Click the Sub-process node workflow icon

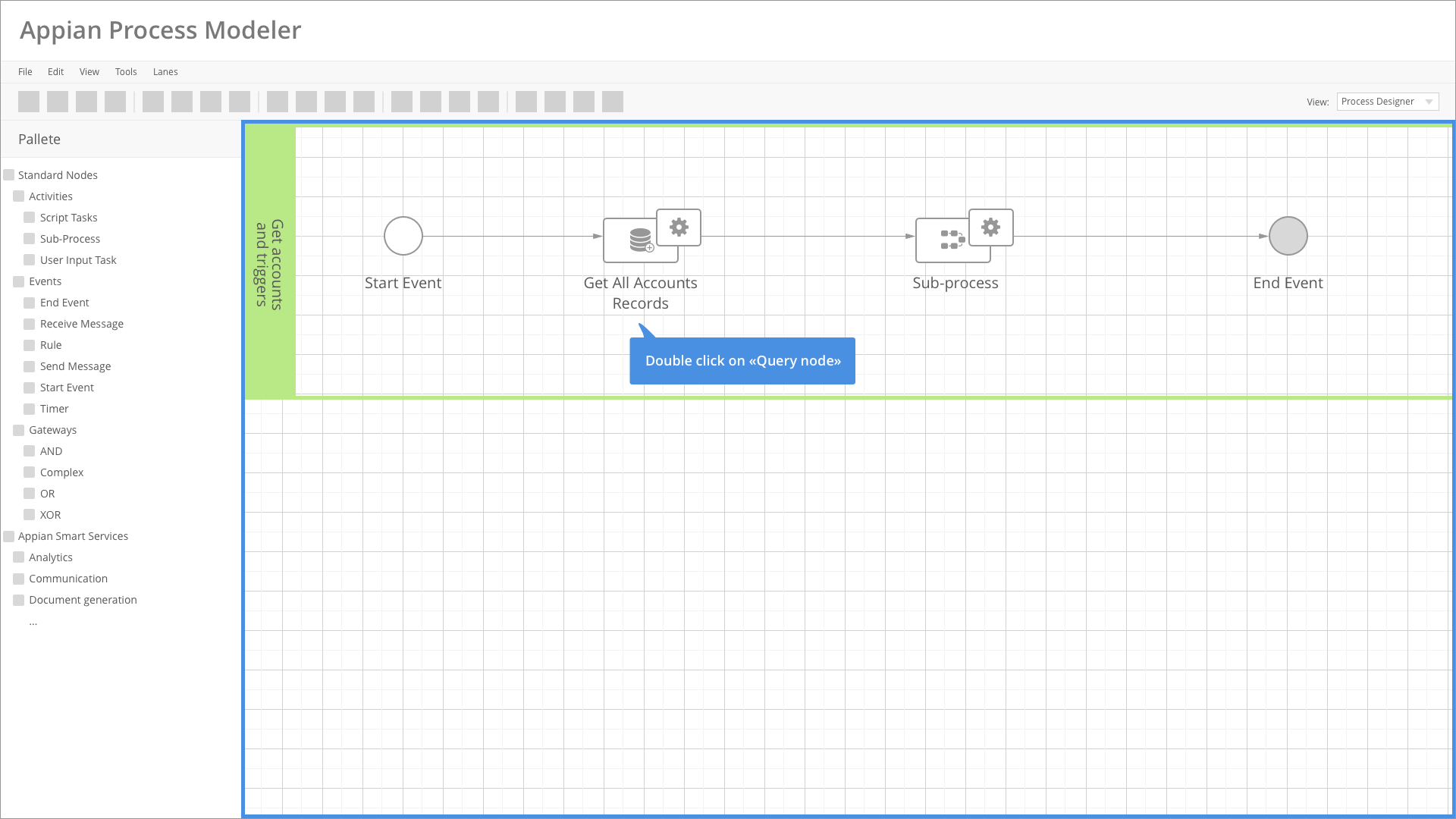pyautogui.click(x=952, y=240)
